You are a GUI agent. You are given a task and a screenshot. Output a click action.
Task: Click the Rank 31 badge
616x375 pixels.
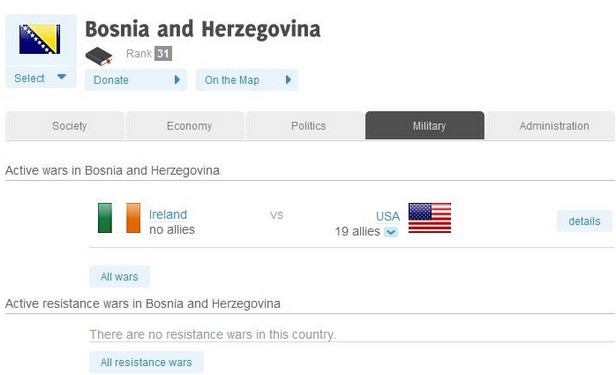pyautogui.click(x=163, y=53)
